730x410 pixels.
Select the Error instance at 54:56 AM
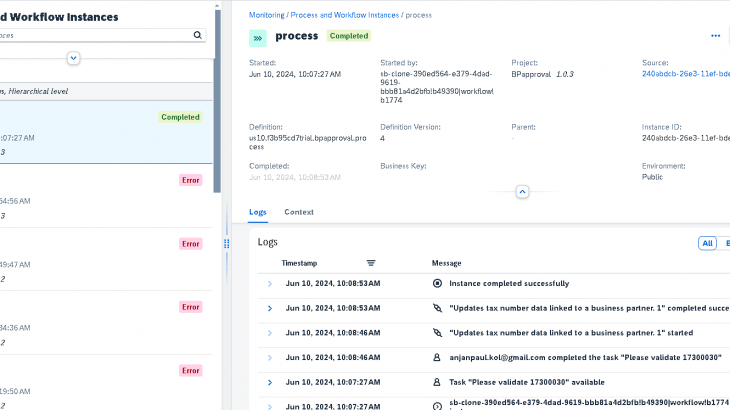point(106,196)
